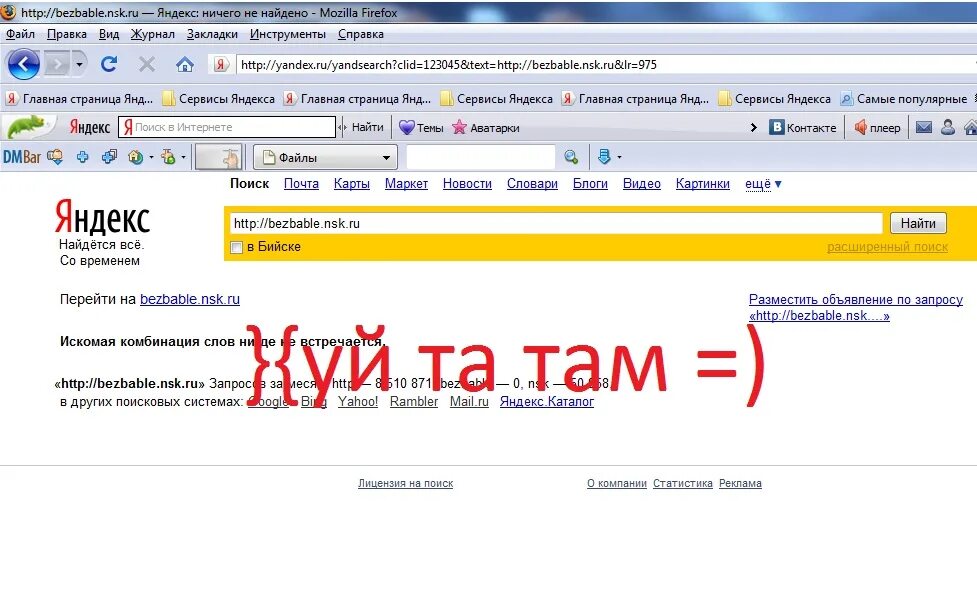The width and height of the screenshot is (977, 593).
Task: Open the Яндекс.Каталог link
Action: coord(546,402)
